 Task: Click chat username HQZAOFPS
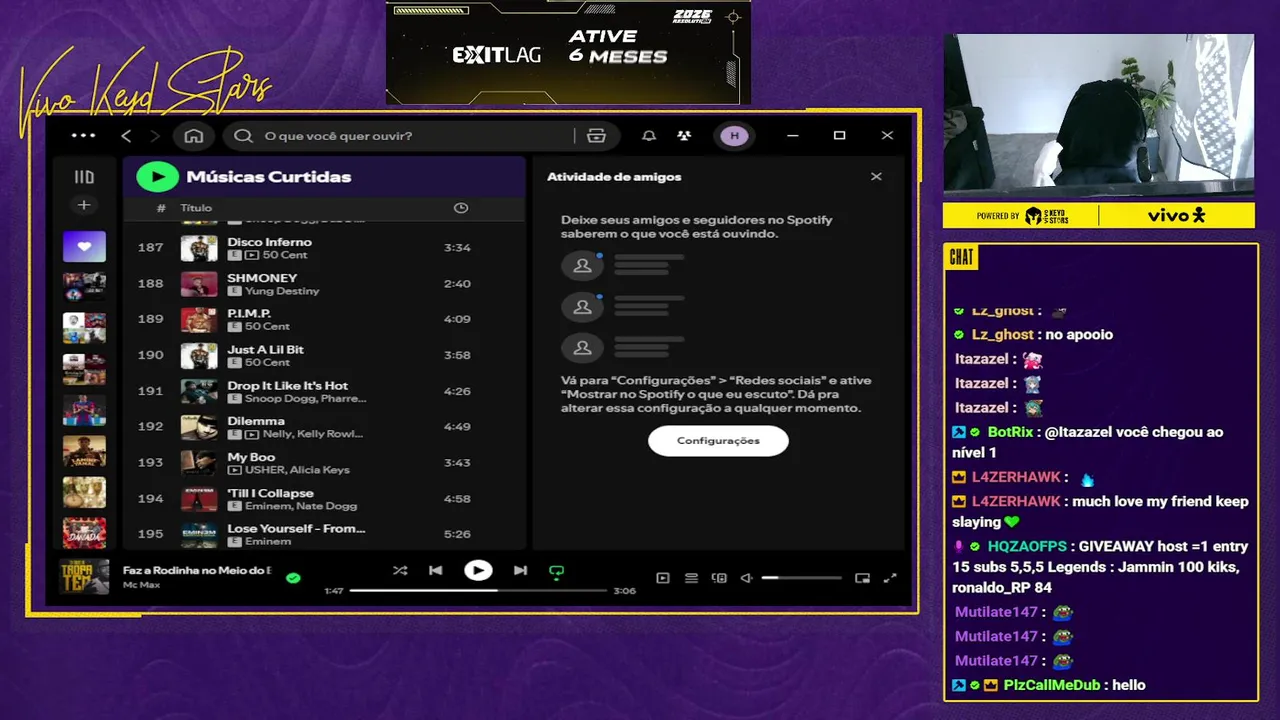tap(1028, 546)
